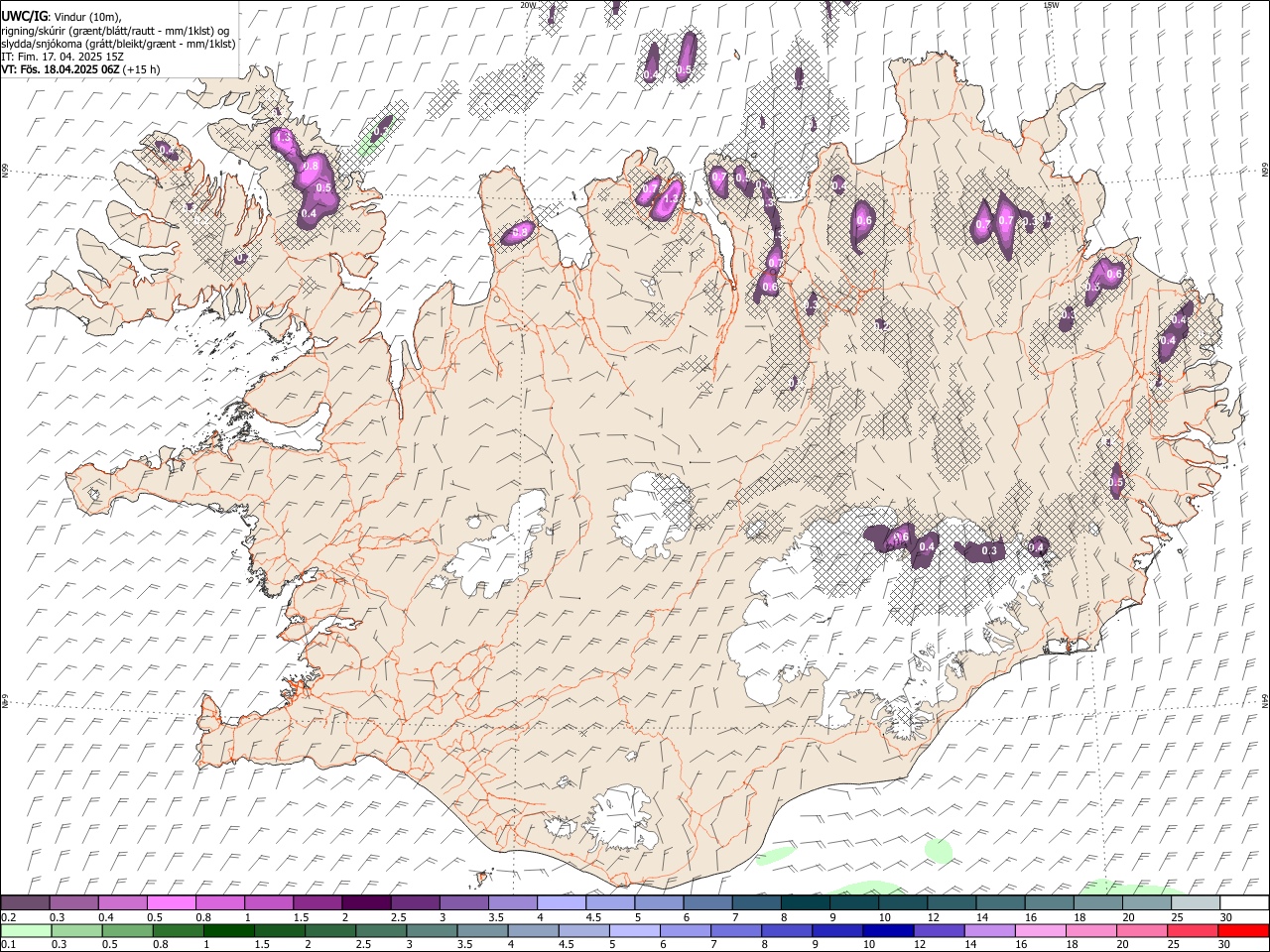Click the 0.8 precipitation value in the Westfjords
Viewport: 1270px width, 952px height.
click(x=310, y=167)
